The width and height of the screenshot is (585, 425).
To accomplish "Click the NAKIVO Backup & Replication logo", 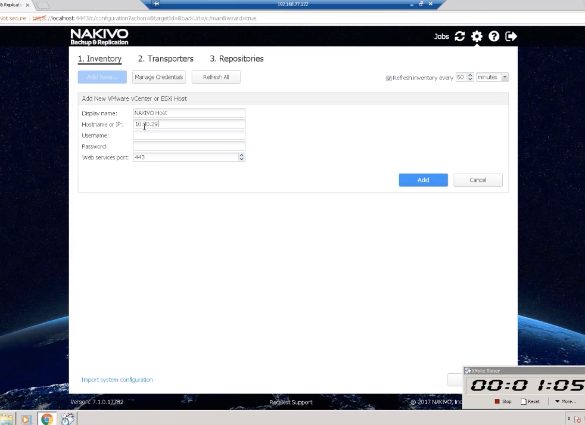I will 99,37.
